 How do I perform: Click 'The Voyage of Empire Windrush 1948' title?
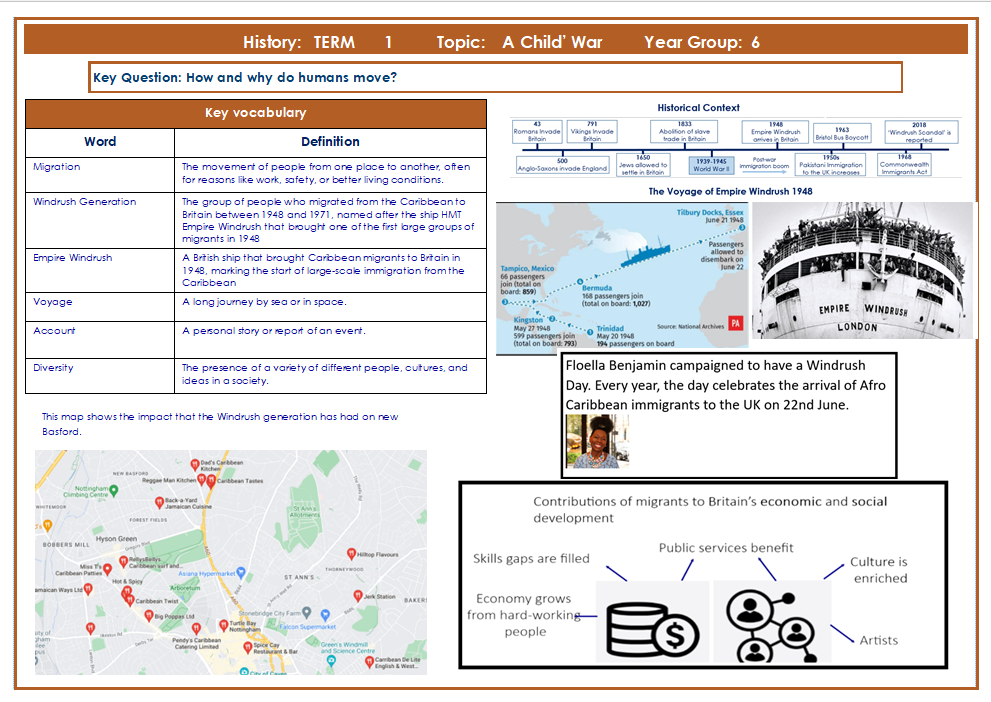point(731,191)
